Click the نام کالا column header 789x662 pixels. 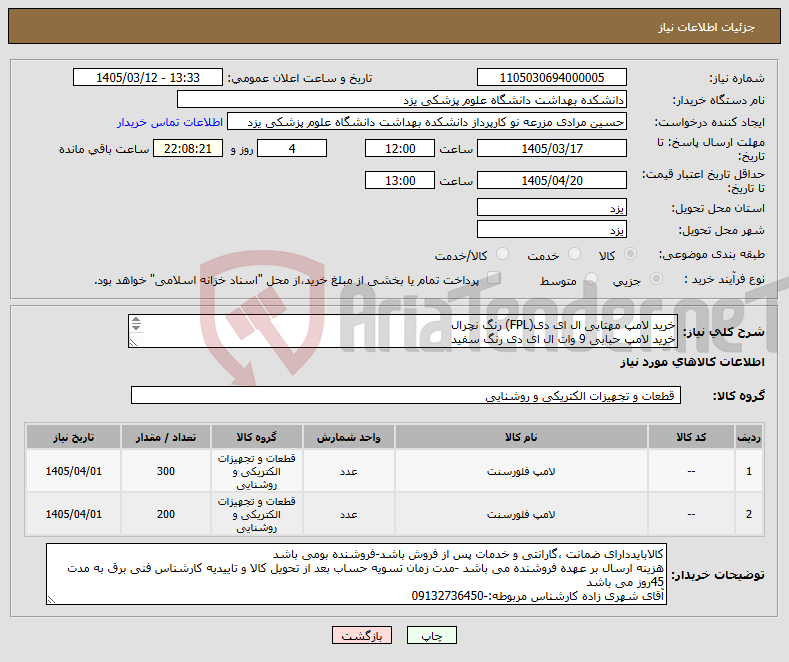click(521, 437)
